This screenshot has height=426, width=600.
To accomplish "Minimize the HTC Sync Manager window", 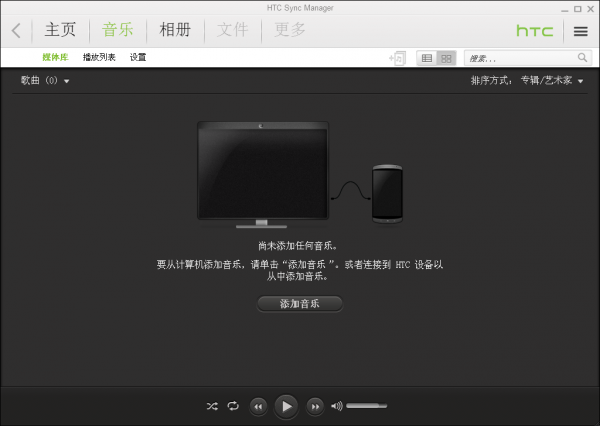I will click(565, 9).
